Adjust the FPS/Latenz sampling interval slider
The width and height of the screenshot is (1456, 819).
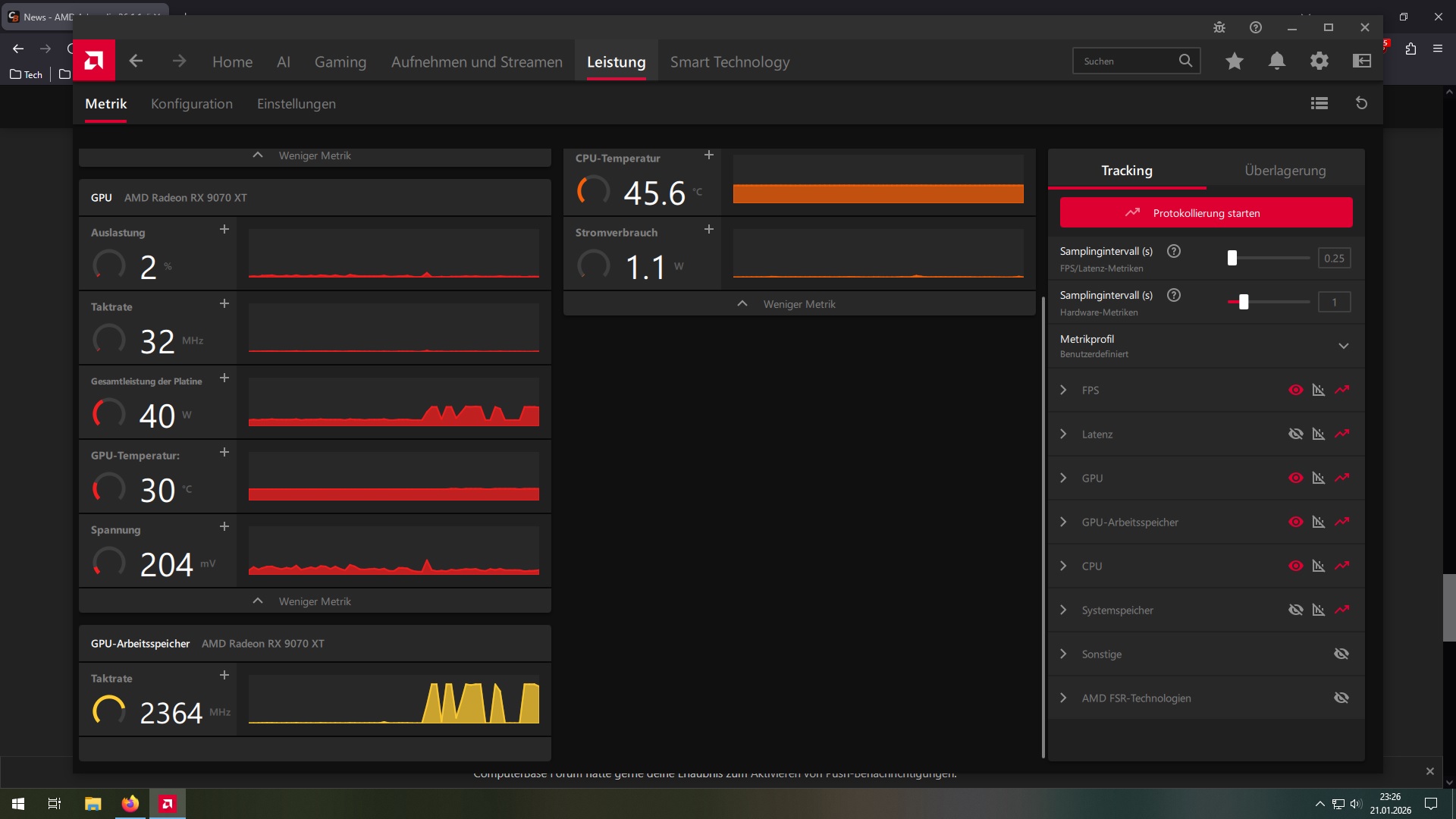1232,258
